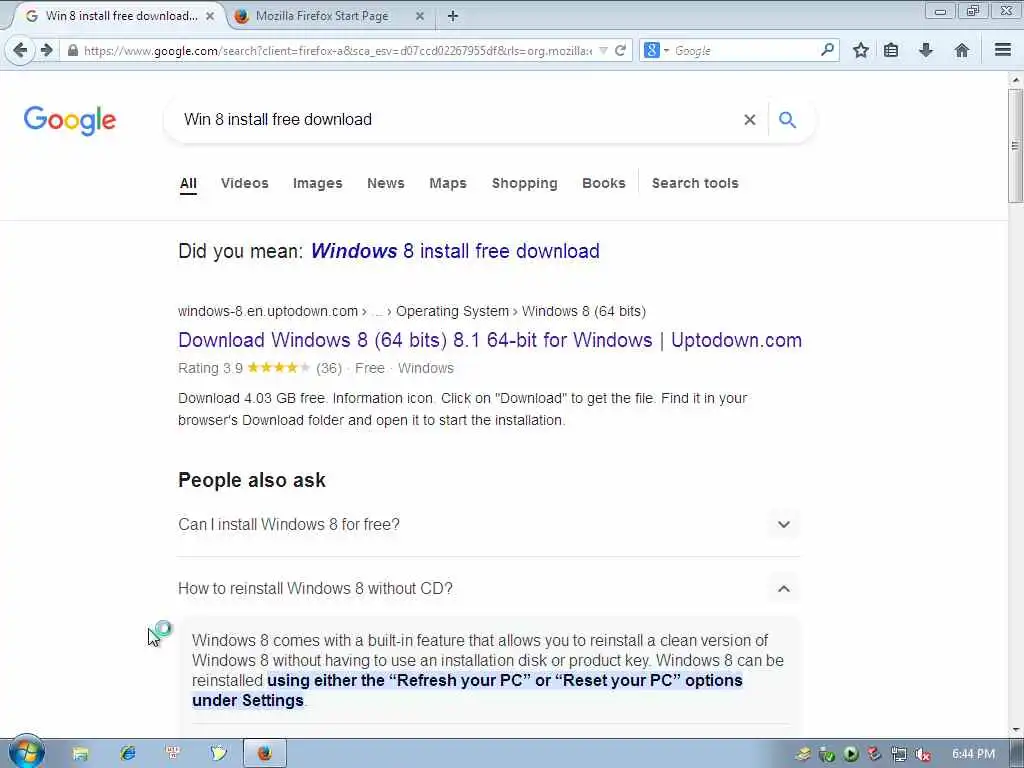The height and width of the screenshot is (768, 1024).
Task: Click the padlock site identity icon
Action: point(72,50)
